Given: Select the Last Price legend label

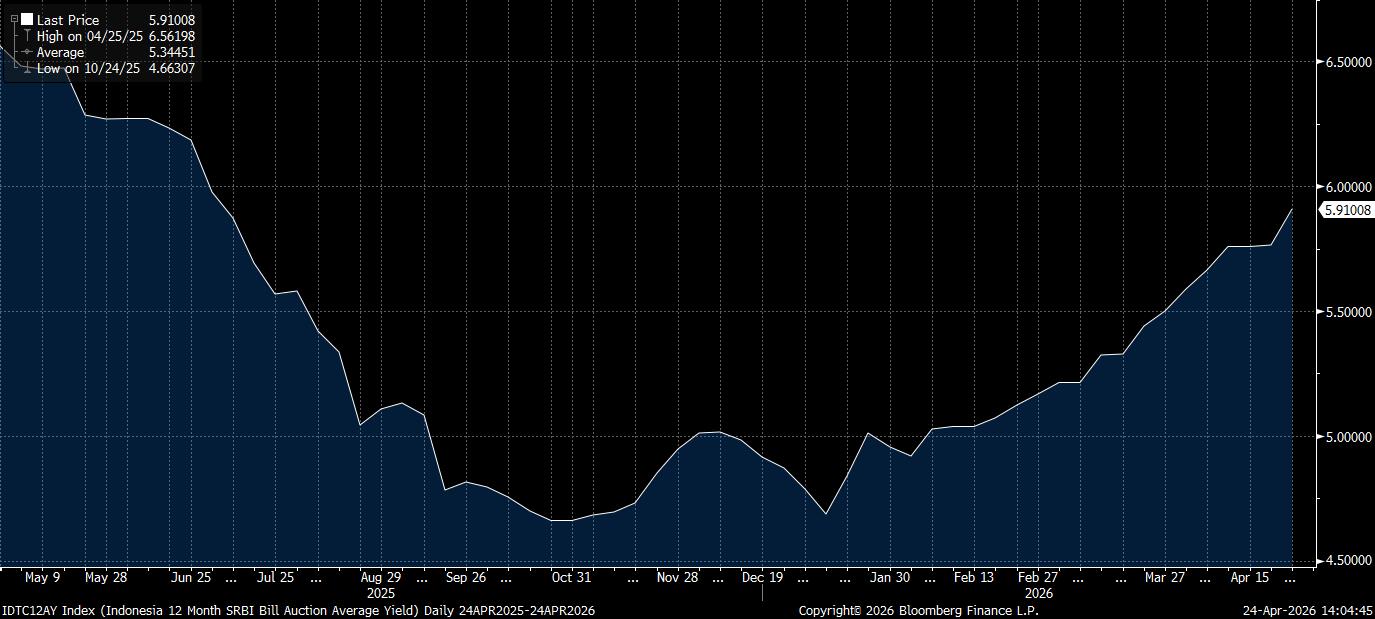Looking at the screenshot, I should (x=66, y=20).
